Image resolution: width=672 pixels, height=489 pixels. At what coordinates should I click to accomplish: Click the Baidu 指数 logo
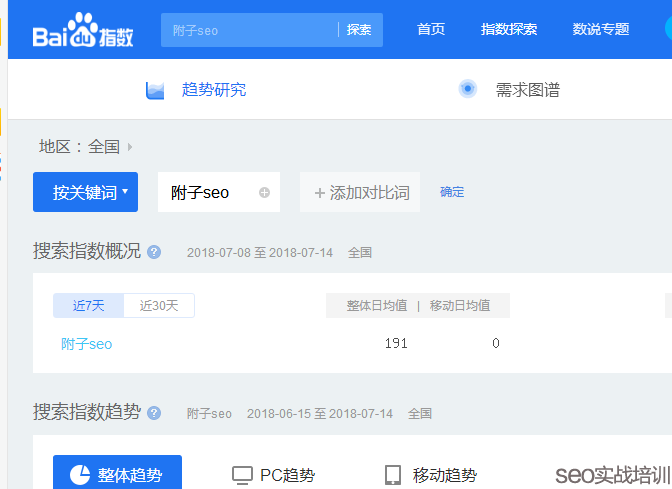point(83,30)
